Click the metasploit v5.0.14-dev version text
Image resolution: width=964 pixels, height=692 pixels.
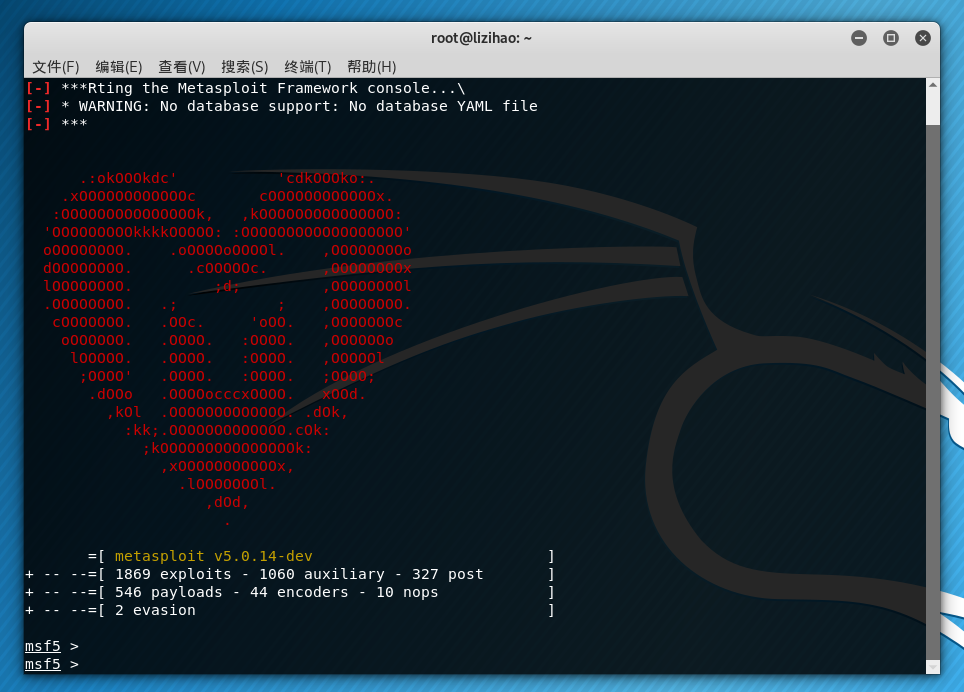coord(213,556)
